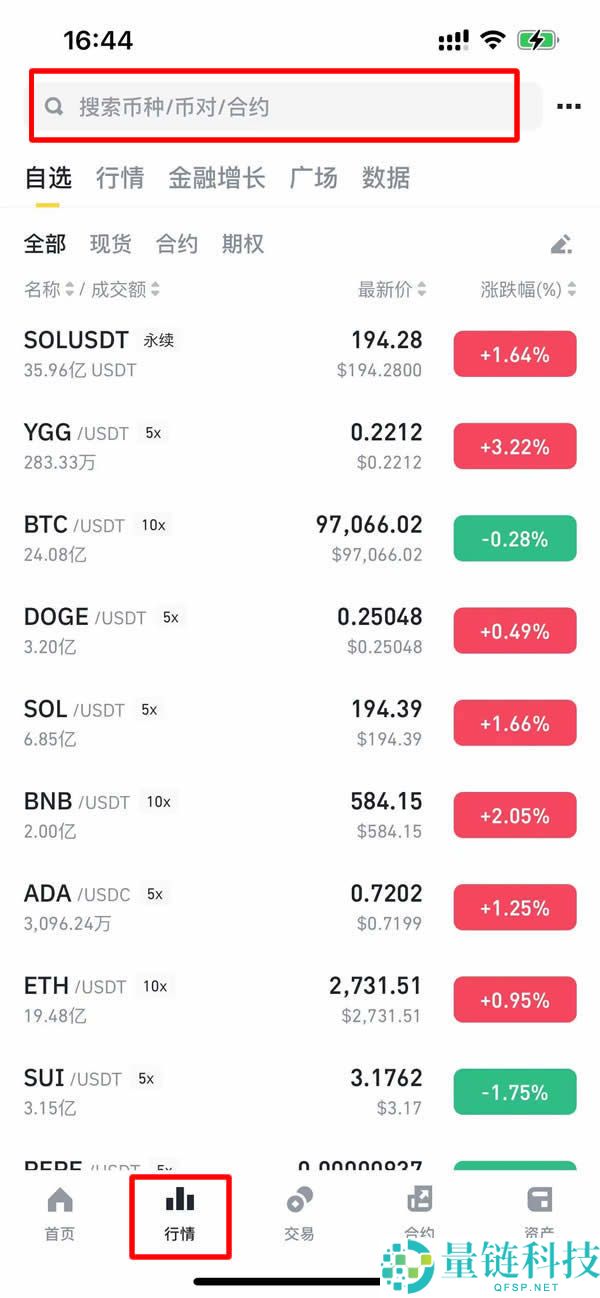Toggle DOGE change button to price view
Screen dimensions: 600x1298
tap(514, 630)
